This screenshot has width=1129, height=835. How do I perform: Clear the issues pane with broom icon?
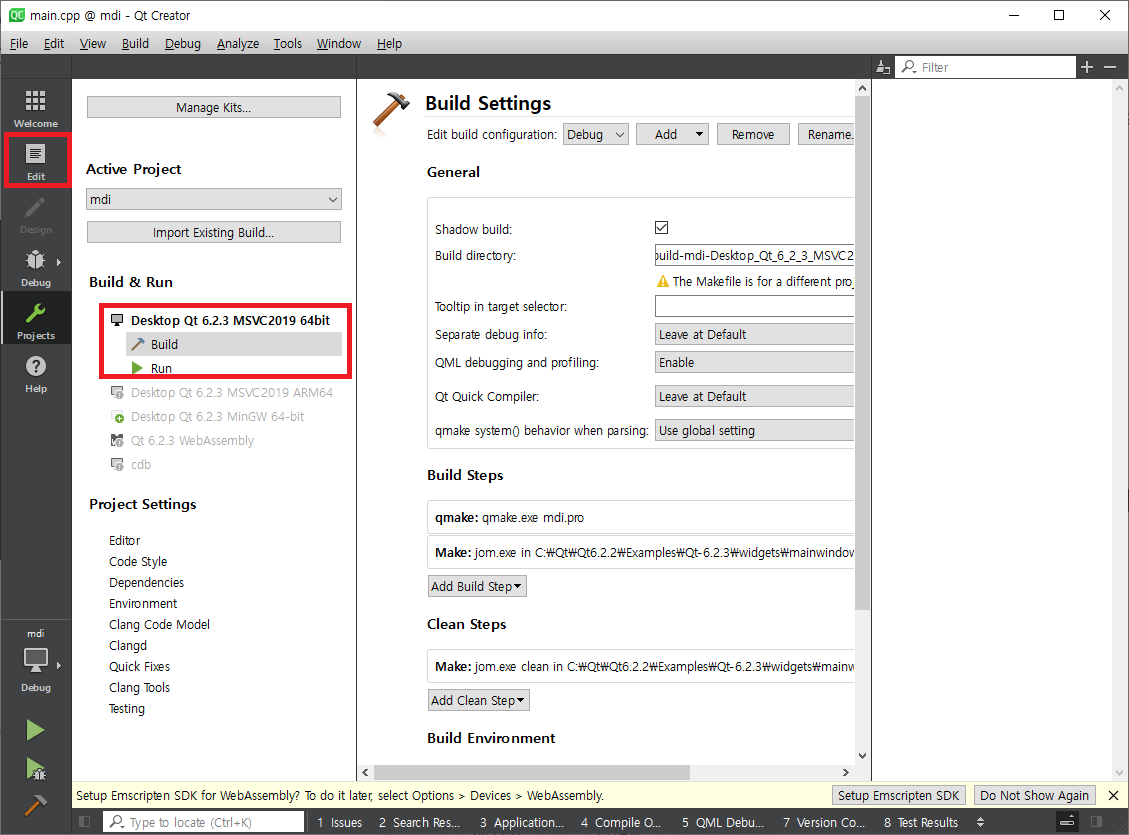coord(883,67)
